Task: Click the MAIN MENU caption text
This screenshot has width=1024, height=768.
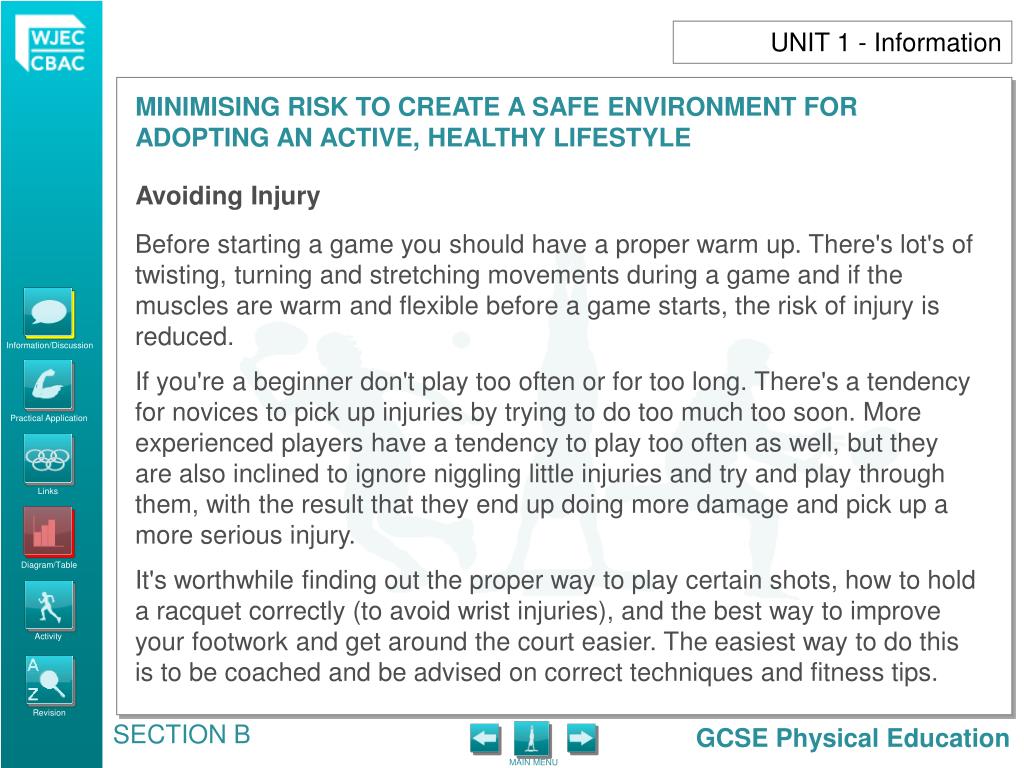Action: point(533,762)
